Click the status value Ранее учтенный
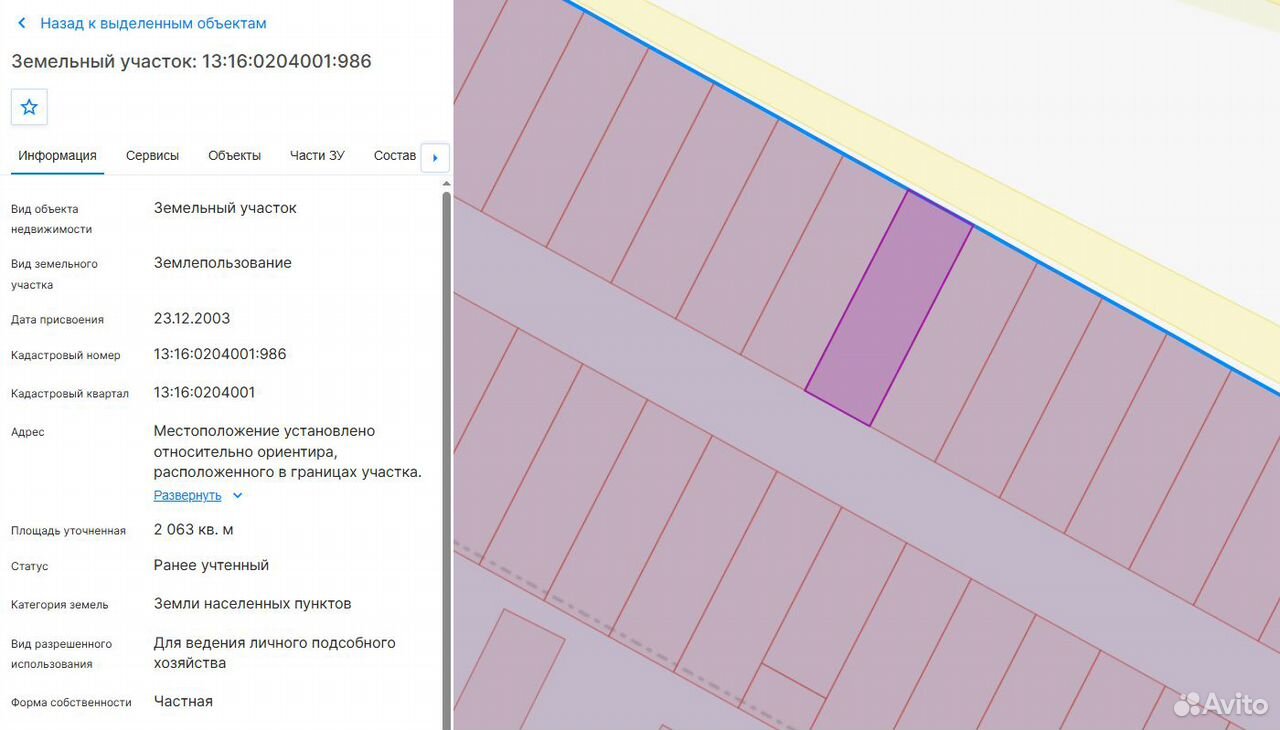This screenshot has width=1280, height=730. click(211, 565)
